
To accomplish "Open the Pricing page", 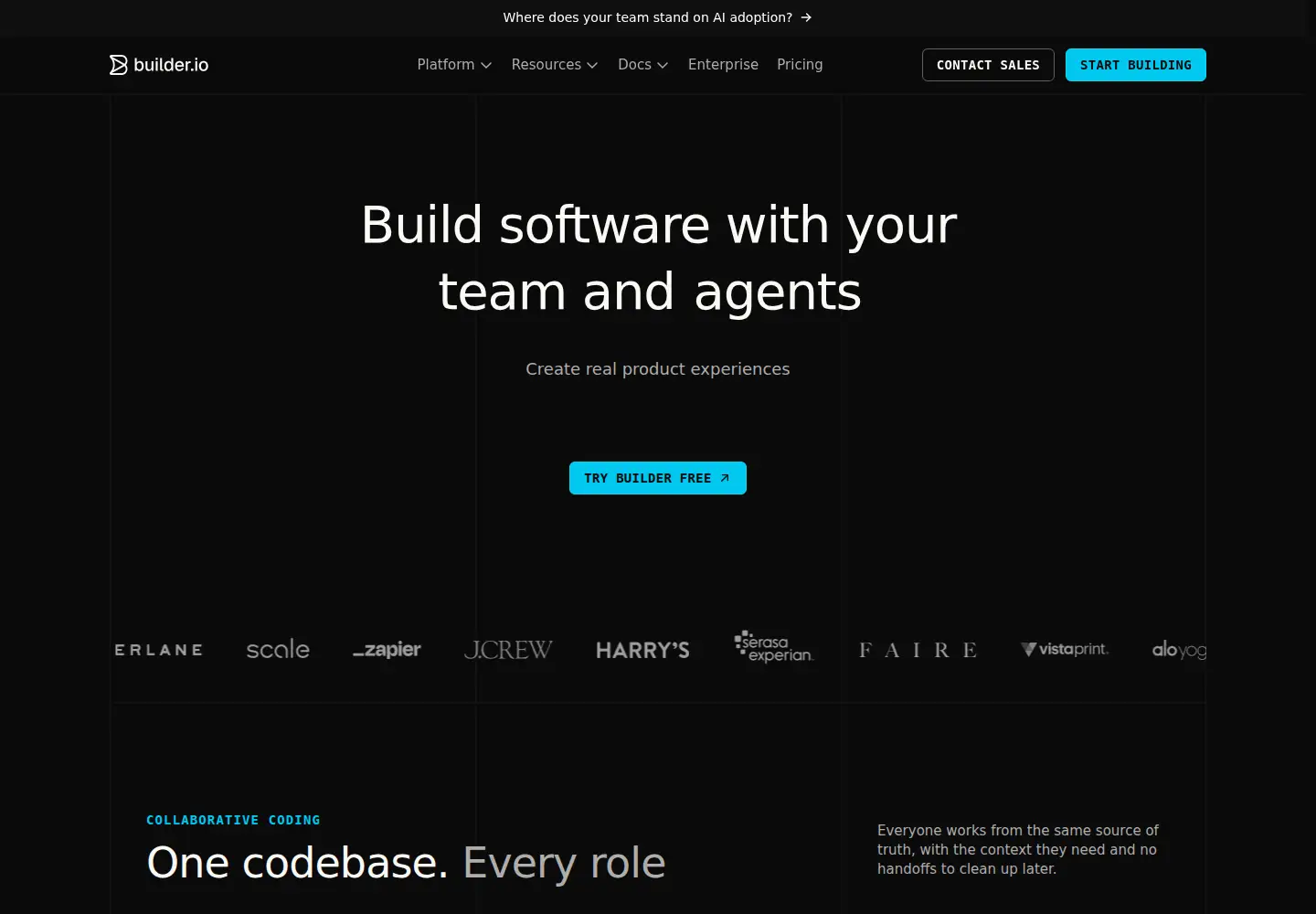I will (800, 65).
